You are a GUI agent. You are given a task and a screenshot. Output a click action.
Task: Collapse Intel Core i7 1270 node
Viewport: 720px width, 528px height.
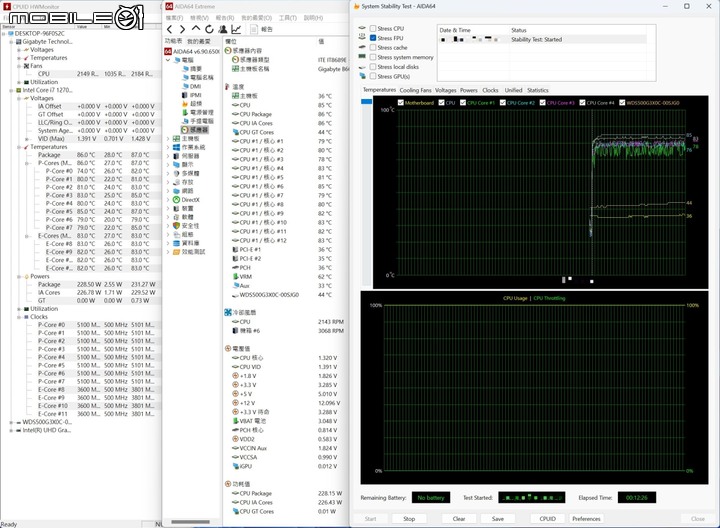click(11, 90)
